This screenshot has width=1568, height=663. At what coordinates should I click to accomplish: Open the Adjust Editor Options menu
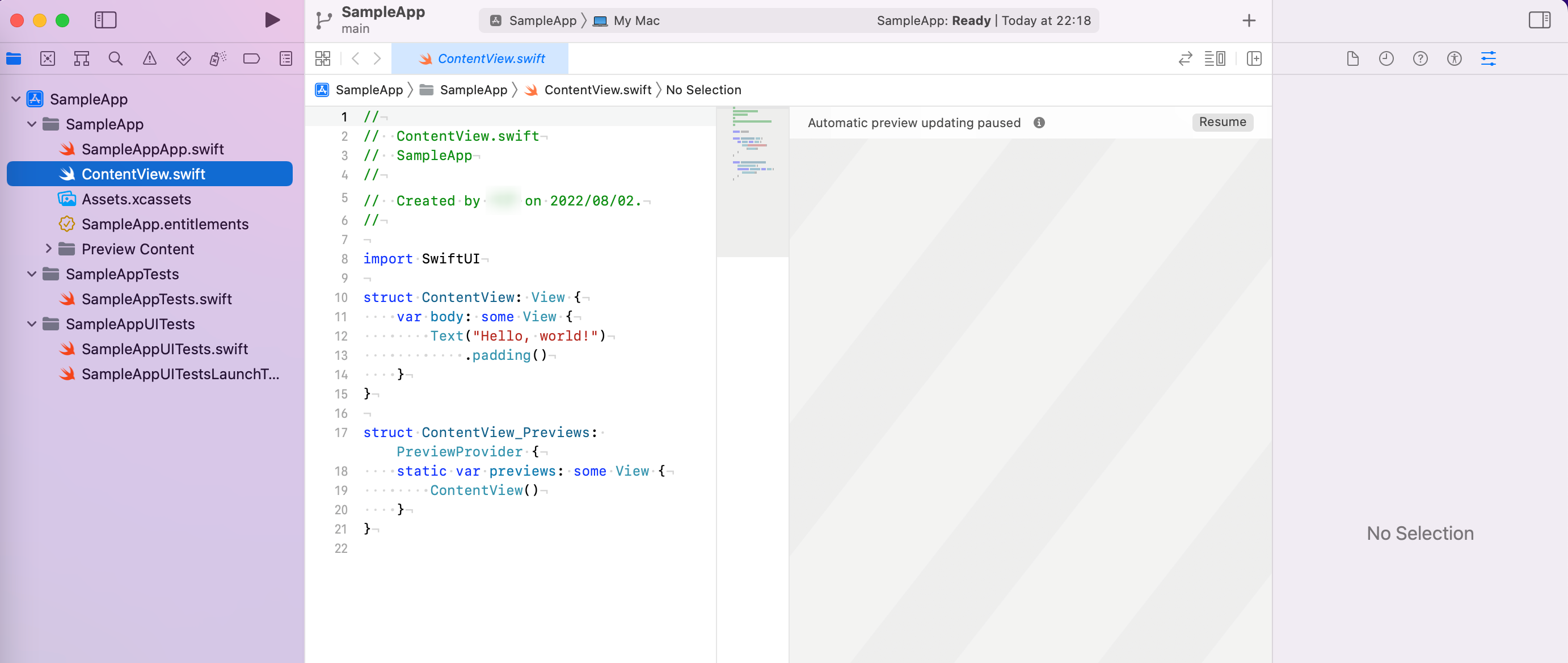click(1215, 58)
